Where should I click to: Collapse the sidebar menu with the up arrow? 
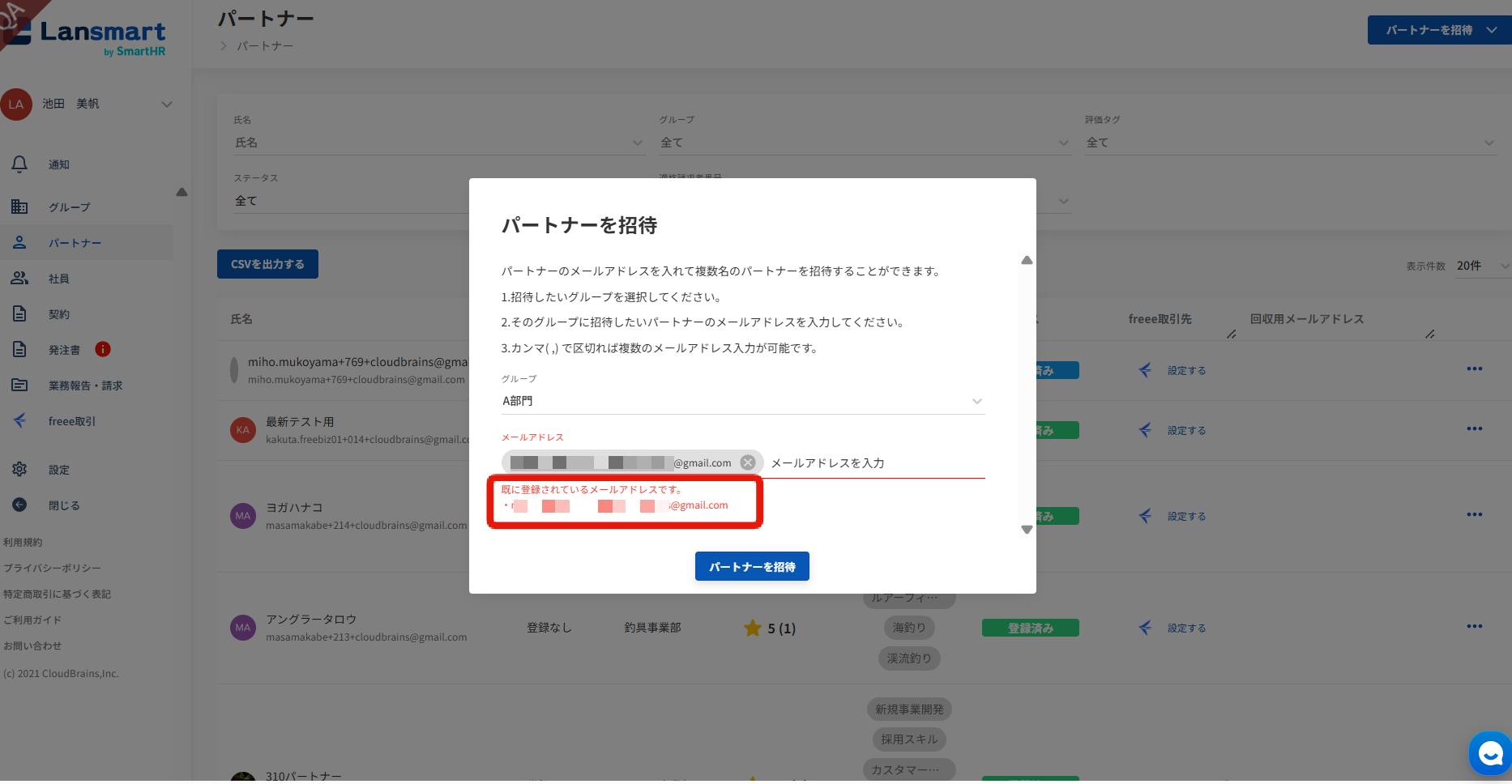click(x=182, y=192)
